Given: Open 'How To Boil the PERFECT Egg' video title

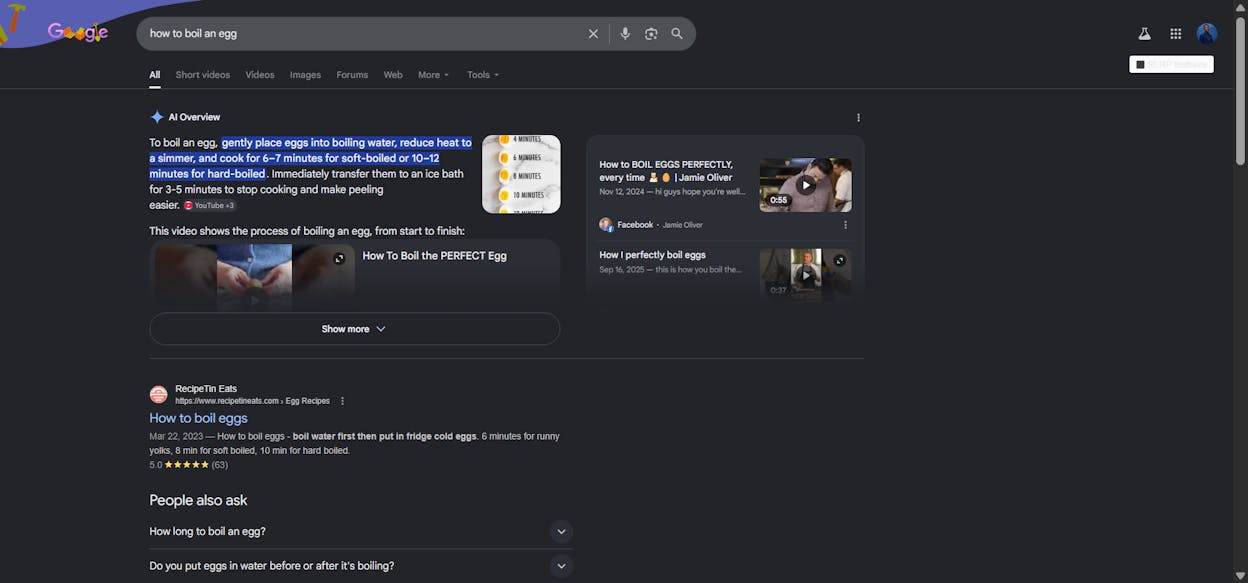Looking at the screenshot, I should coord(434,256).
